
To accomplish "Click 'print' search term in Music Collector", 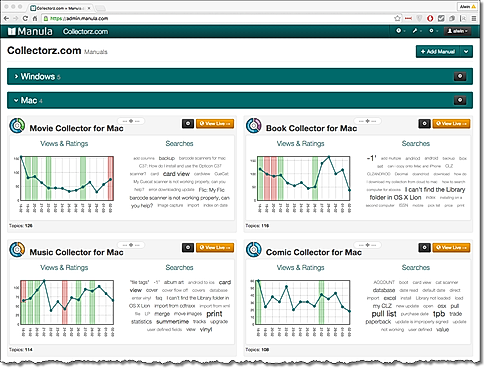I will pos(214,314).
